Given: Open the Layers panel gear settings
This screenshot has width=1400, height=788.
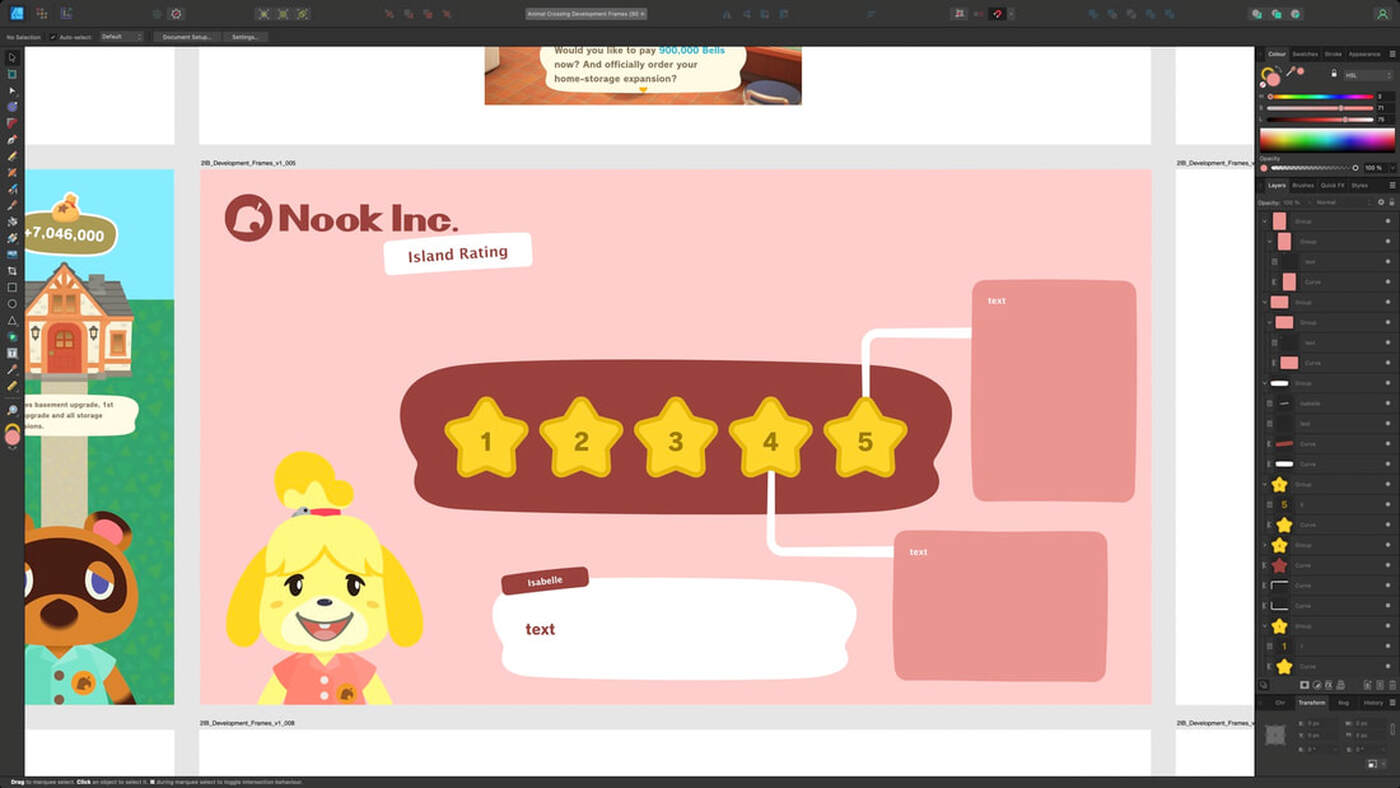Looking at the screenshot, I should [x=1381, y=202].
